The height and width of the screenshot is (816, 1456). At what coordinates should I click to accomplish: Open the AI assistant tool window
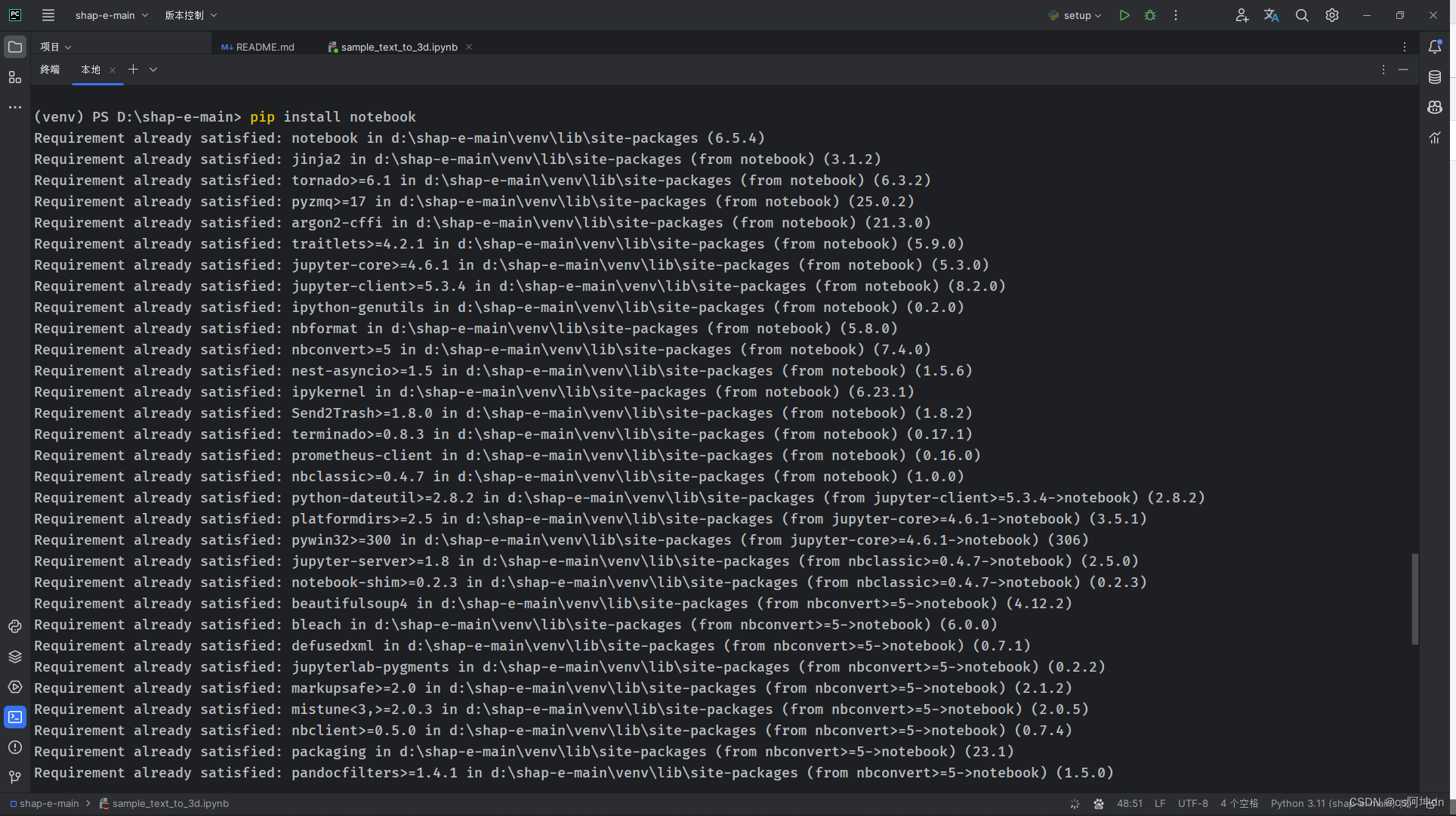(1435, 107)
